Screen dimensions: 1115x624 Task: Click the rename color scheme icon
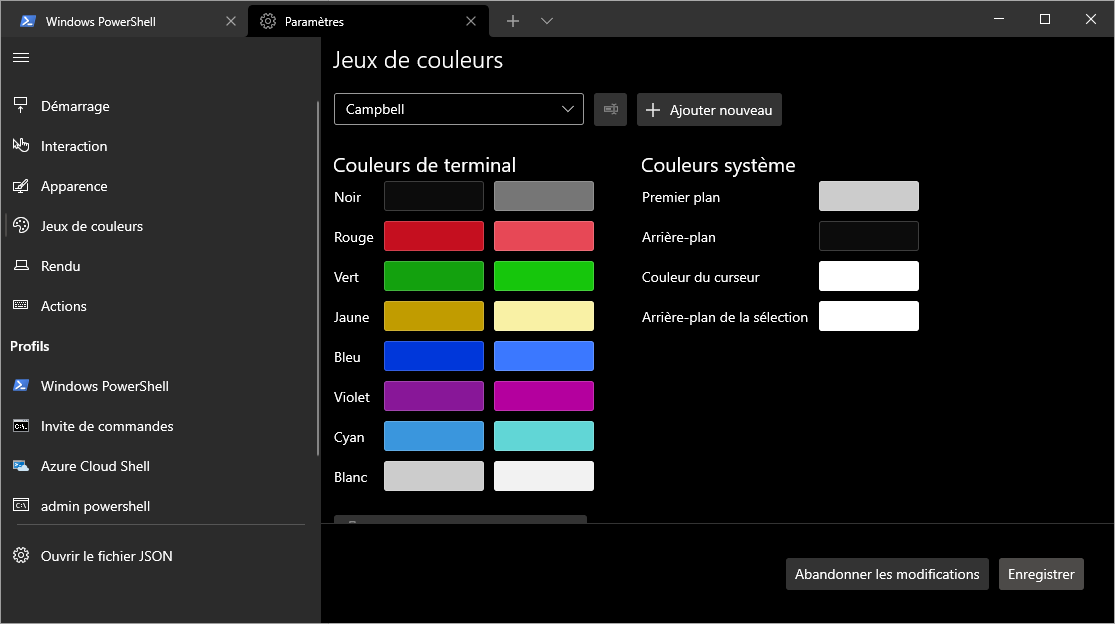coord(610,110)
